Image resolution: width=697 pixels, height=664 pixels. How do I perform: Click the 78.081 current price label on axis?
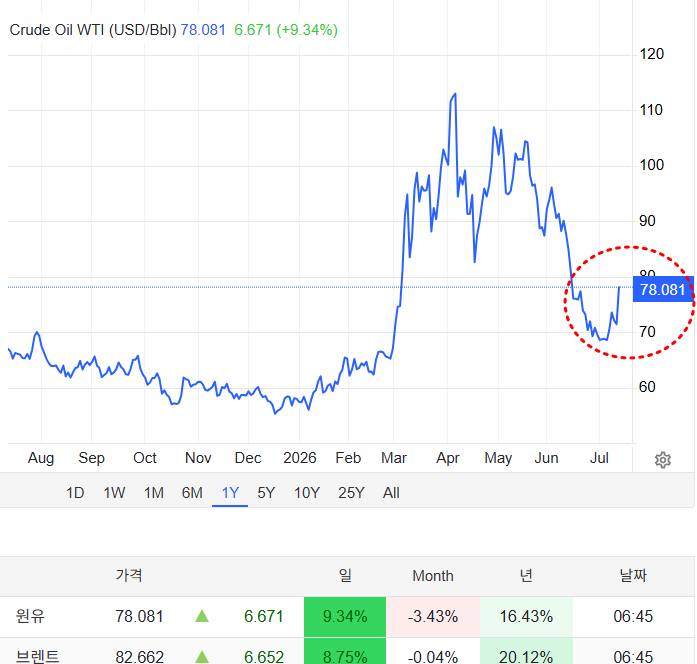click(663, 289)
